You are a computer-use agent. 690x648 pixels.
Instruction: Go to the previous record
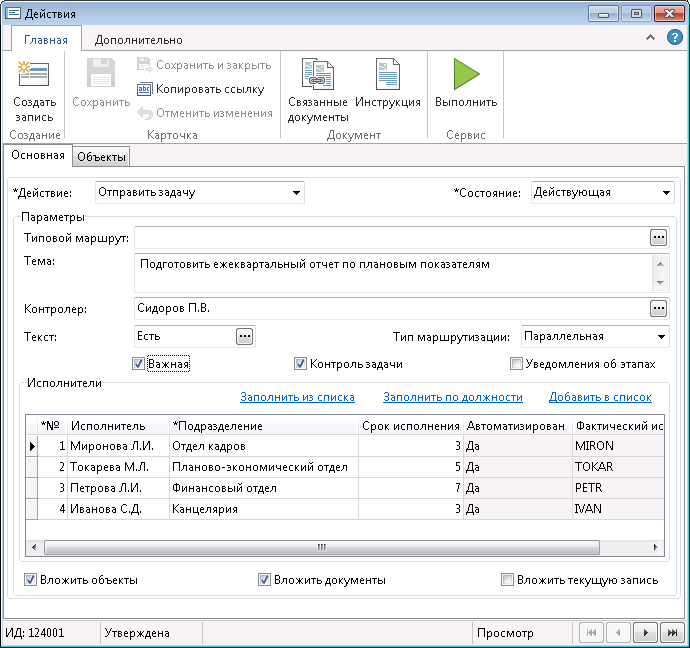click(618, 633)
